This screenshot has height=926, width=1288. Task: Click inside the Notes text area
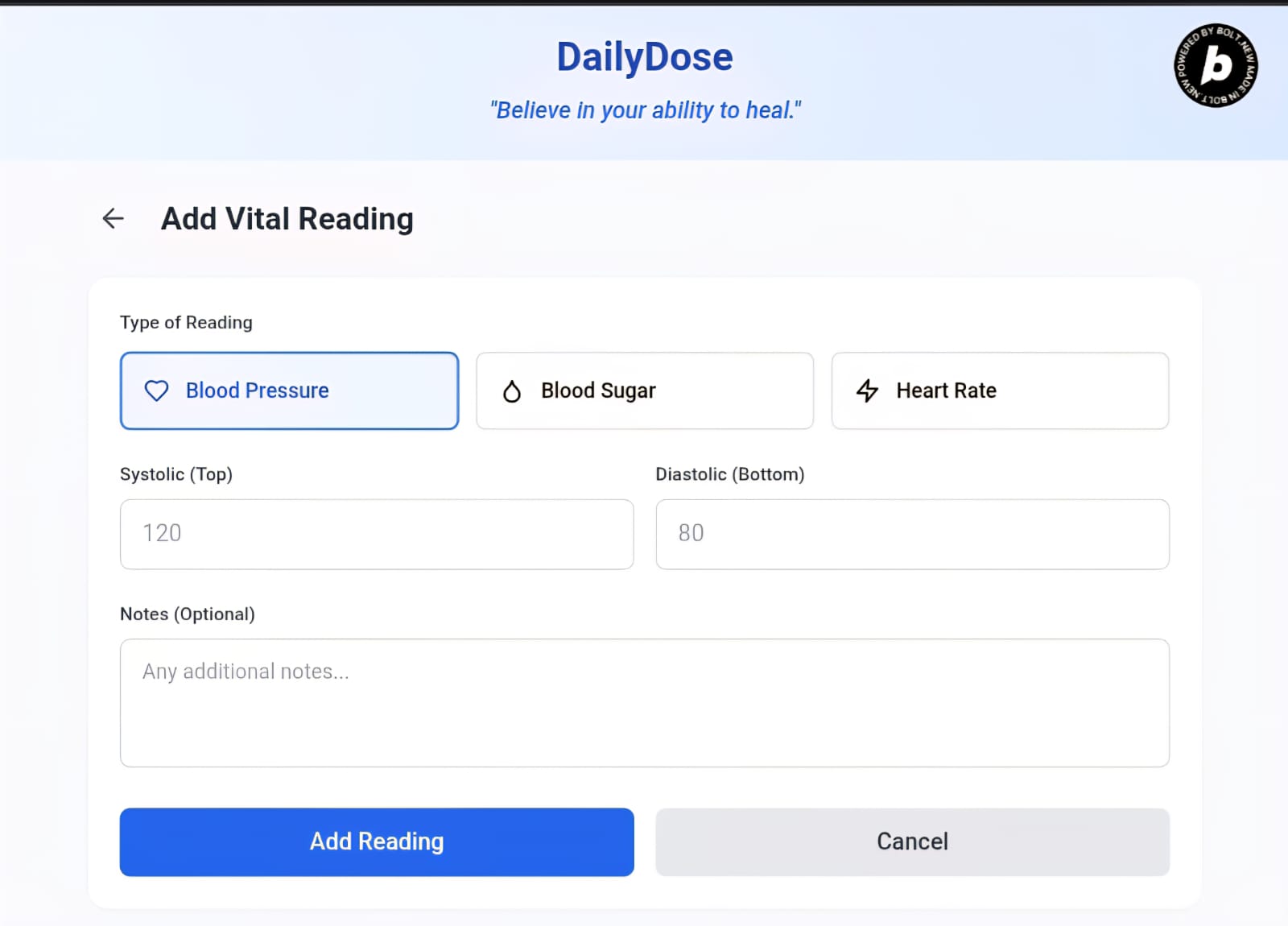point(645,703)
